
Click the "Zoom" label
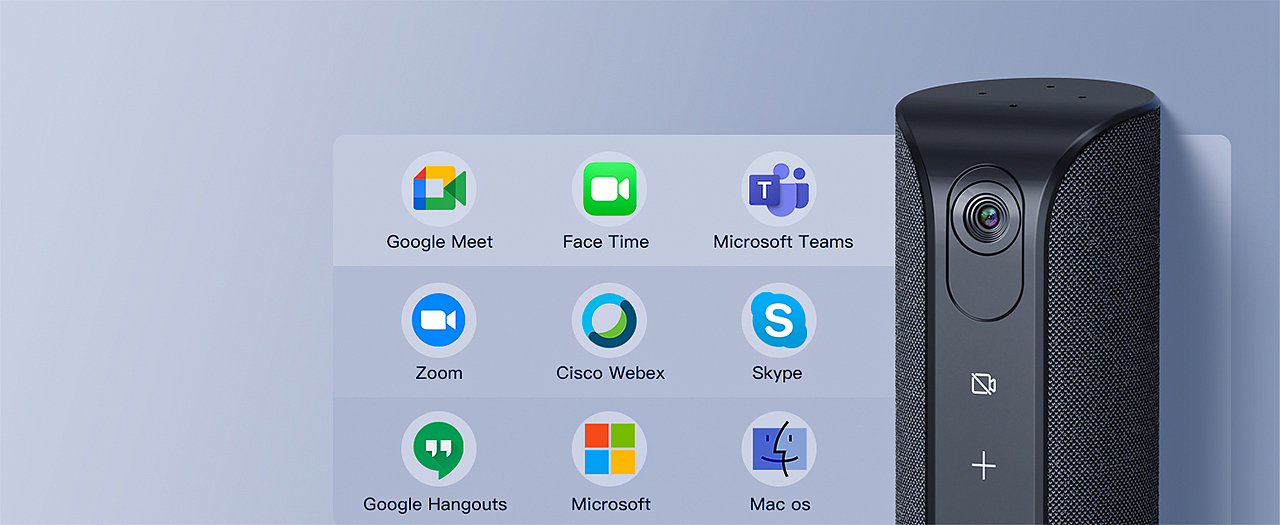[x=439, y=373]
